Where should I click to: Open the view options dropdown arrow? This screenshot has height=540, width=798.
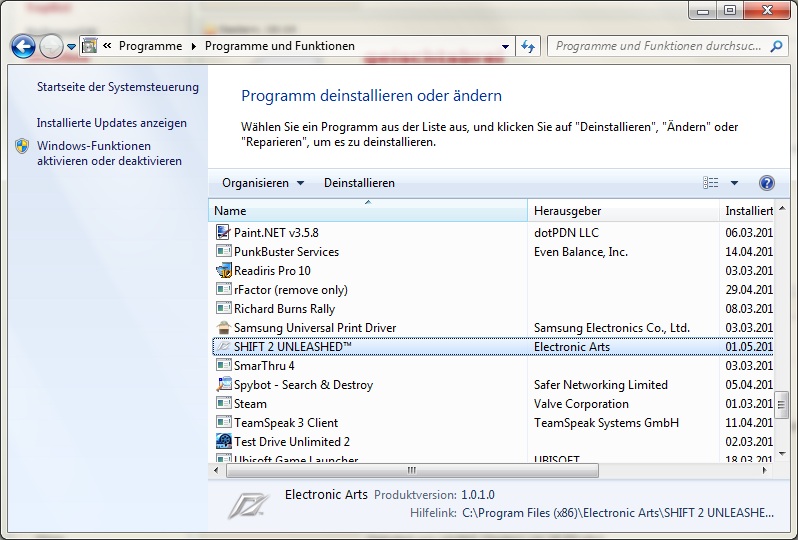734,183
